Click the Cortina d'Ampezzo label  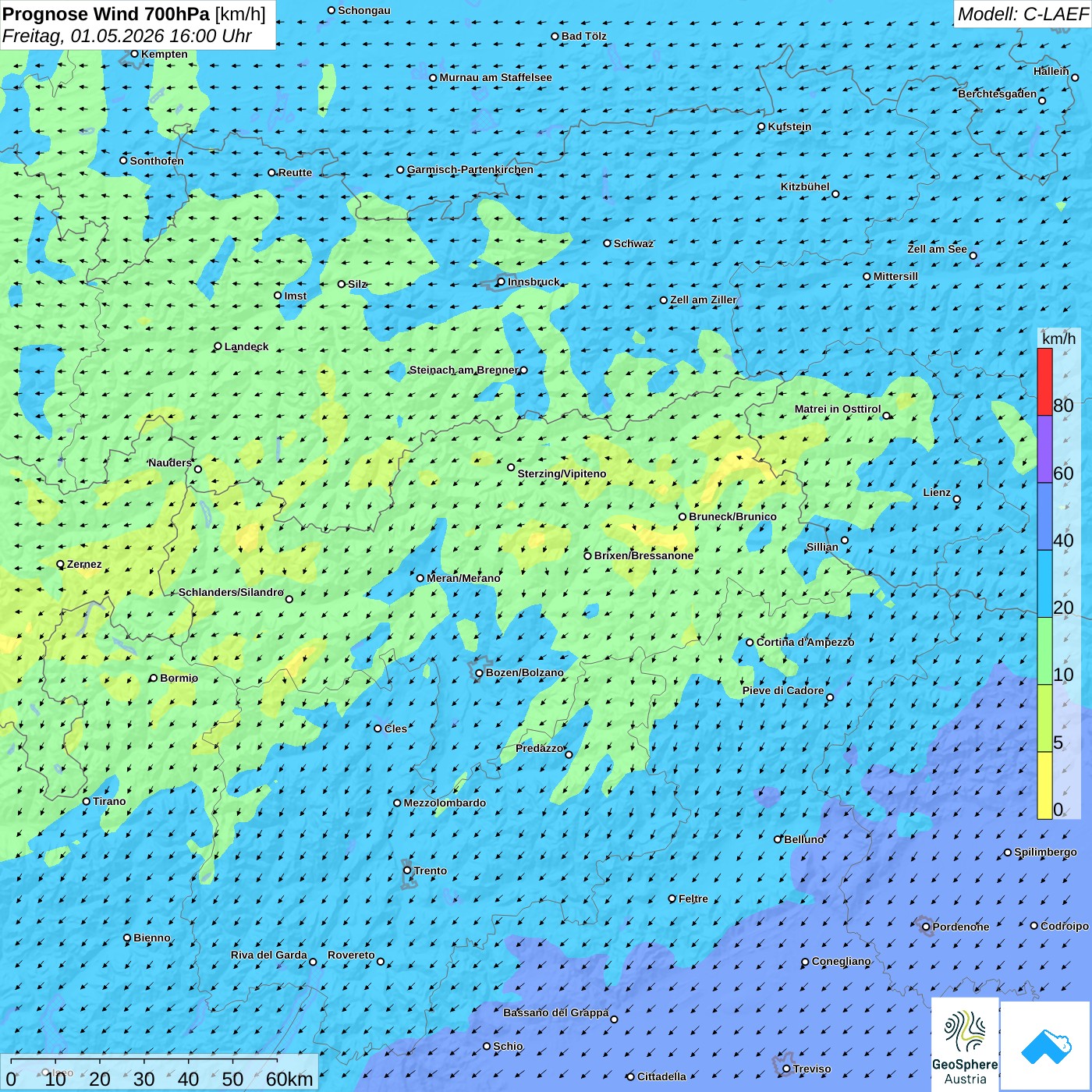click(x=805, y=642)
